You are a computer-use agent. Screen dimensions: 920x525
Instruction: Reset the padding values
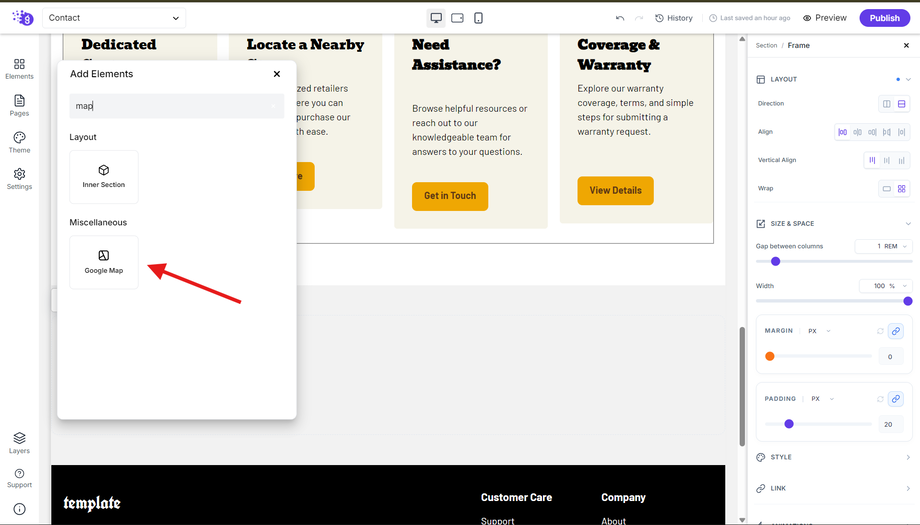click(x=880, y=399)
